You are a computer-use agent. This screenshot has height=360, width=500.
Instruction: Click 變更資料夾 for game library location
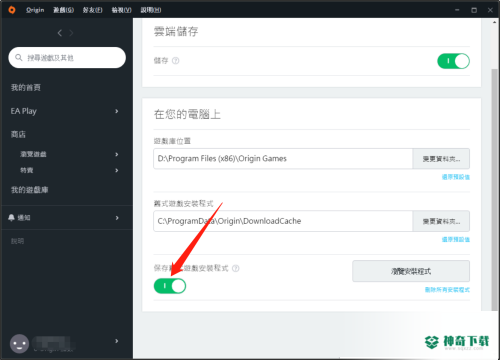coord(441,159)
